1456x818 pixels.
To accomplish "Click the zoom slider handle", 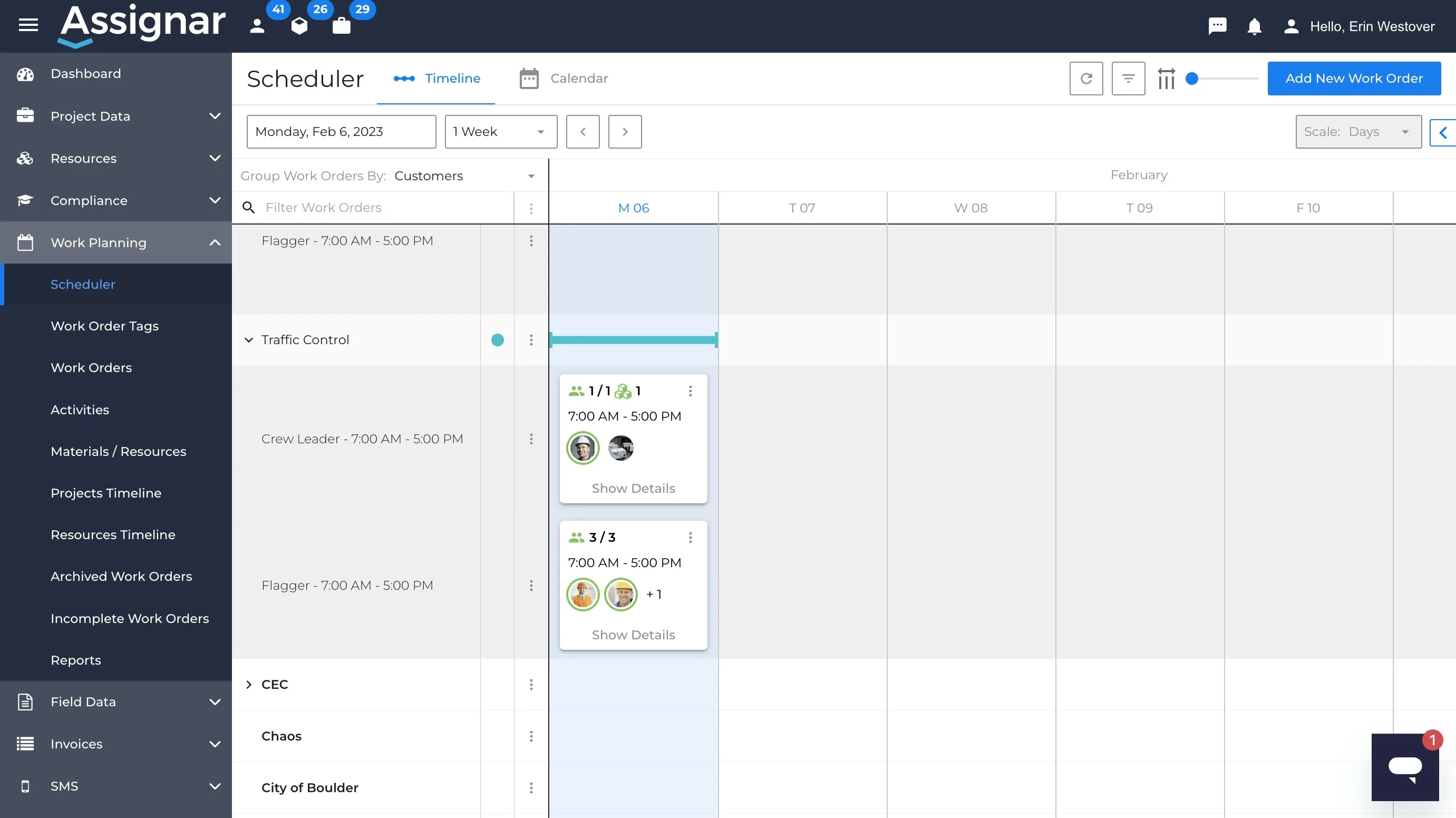I will coord(1191,79).
